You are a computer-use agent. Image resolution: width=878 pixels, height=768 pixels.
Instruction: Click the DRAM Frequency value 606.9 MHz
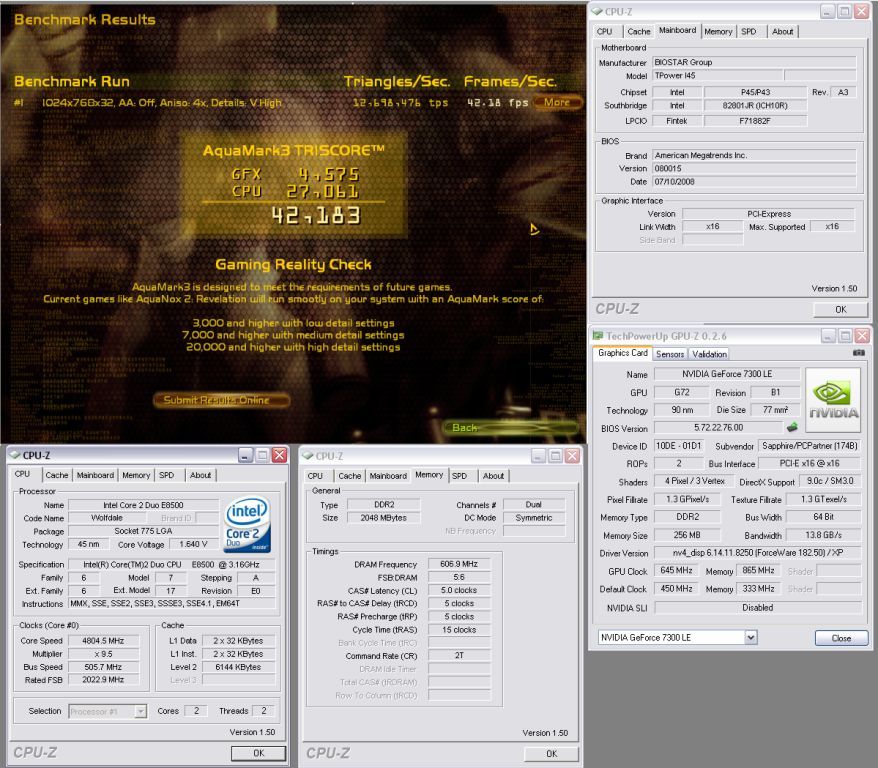(x=459, y=564)
